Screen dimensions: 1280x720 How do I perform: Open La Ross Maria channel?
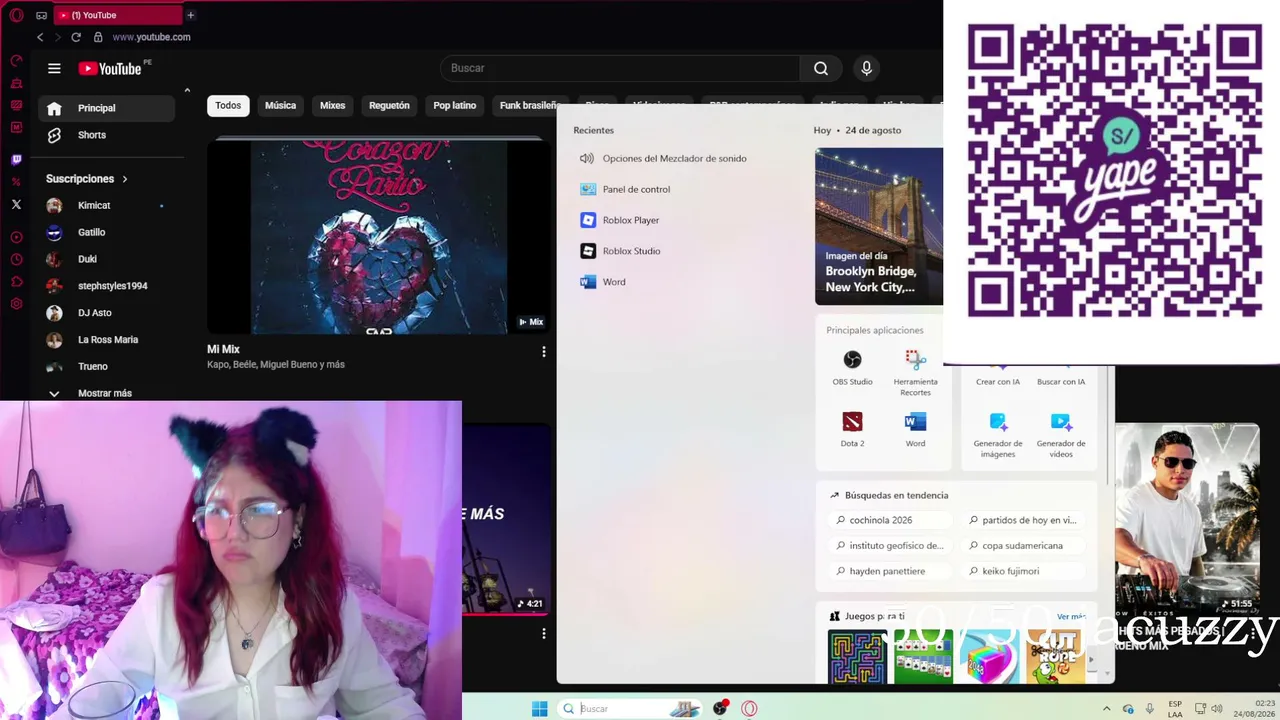pyautogui.click(x=107, y=340)
